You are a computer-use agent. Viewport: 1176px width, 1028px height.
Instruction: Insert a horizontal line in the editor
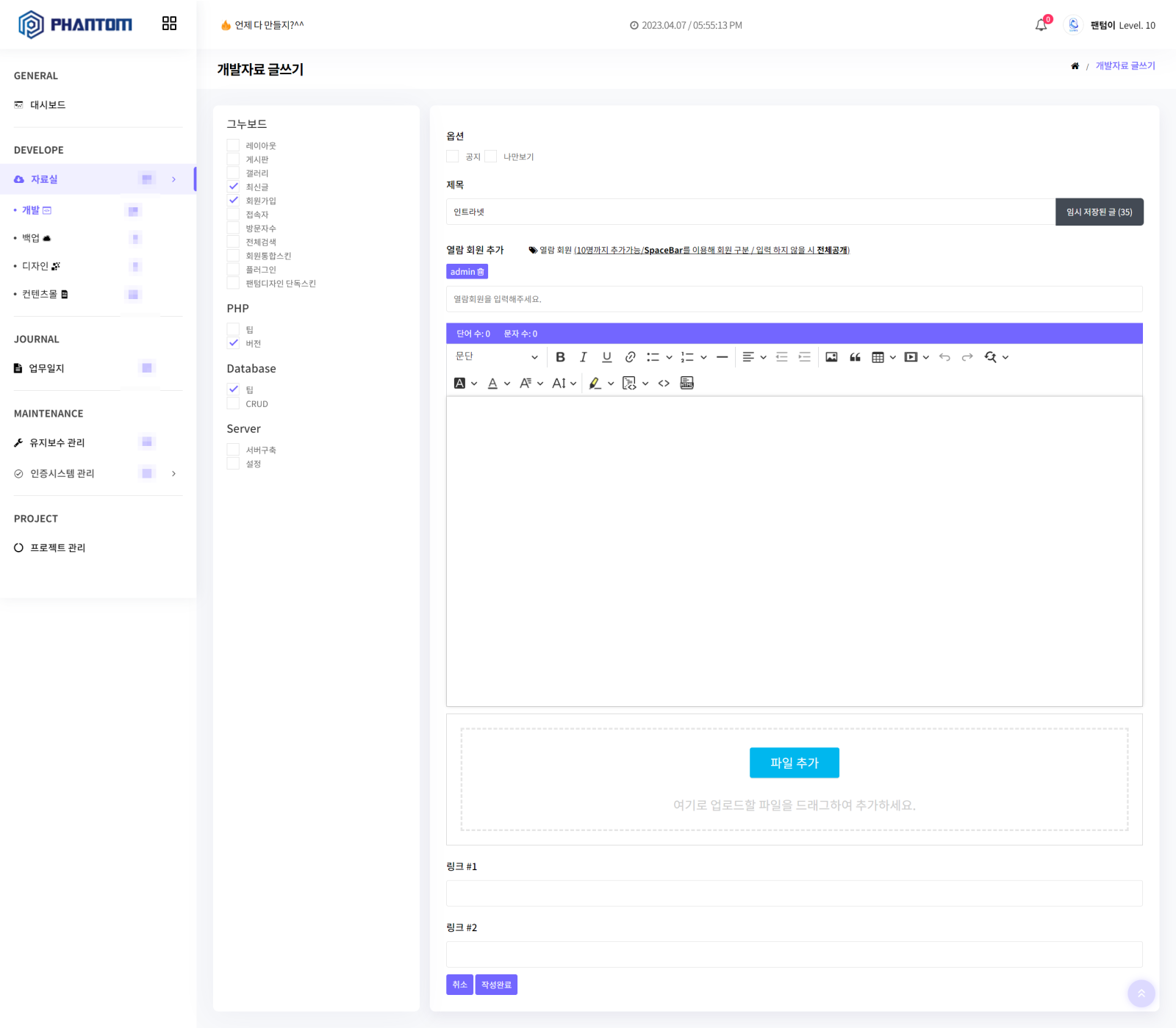coord(722,357)
